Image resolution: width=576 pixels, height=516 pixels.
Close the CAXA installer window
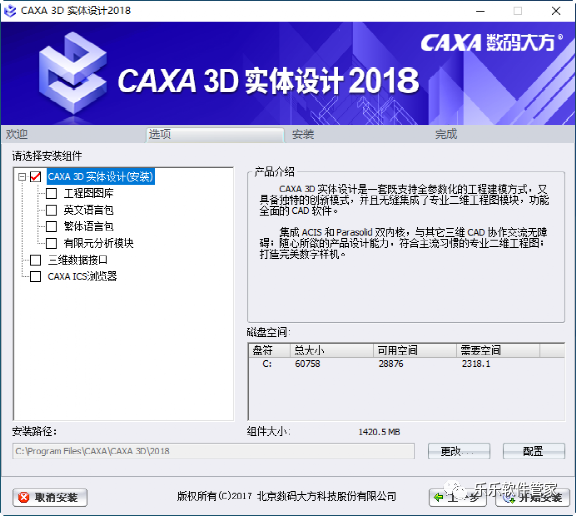pyautogui.click(x=556, y=11)
